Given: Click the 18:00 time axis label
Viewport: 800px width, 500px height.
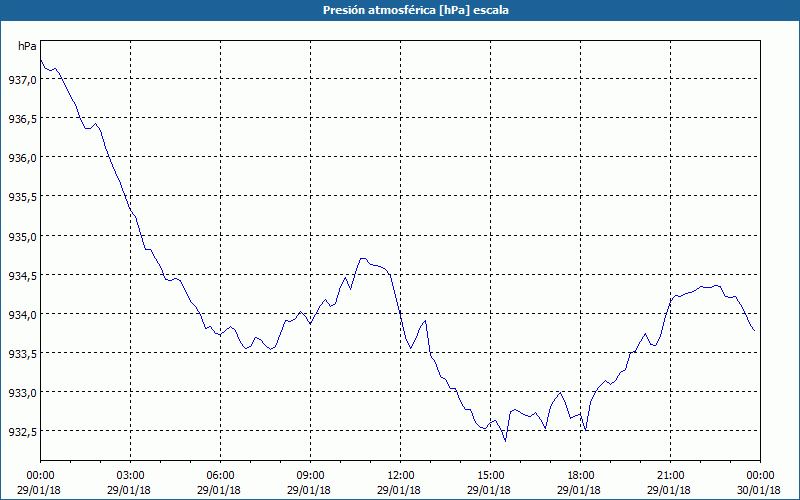Looking at the screenshot, I should 581,476.
